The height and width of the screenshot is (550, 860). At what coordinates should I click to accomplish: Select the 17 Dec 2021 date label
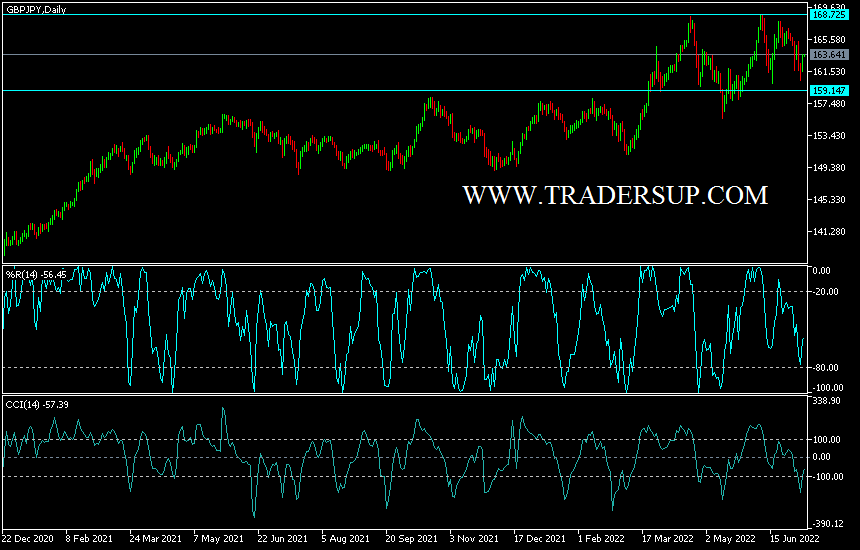point(539,538)
